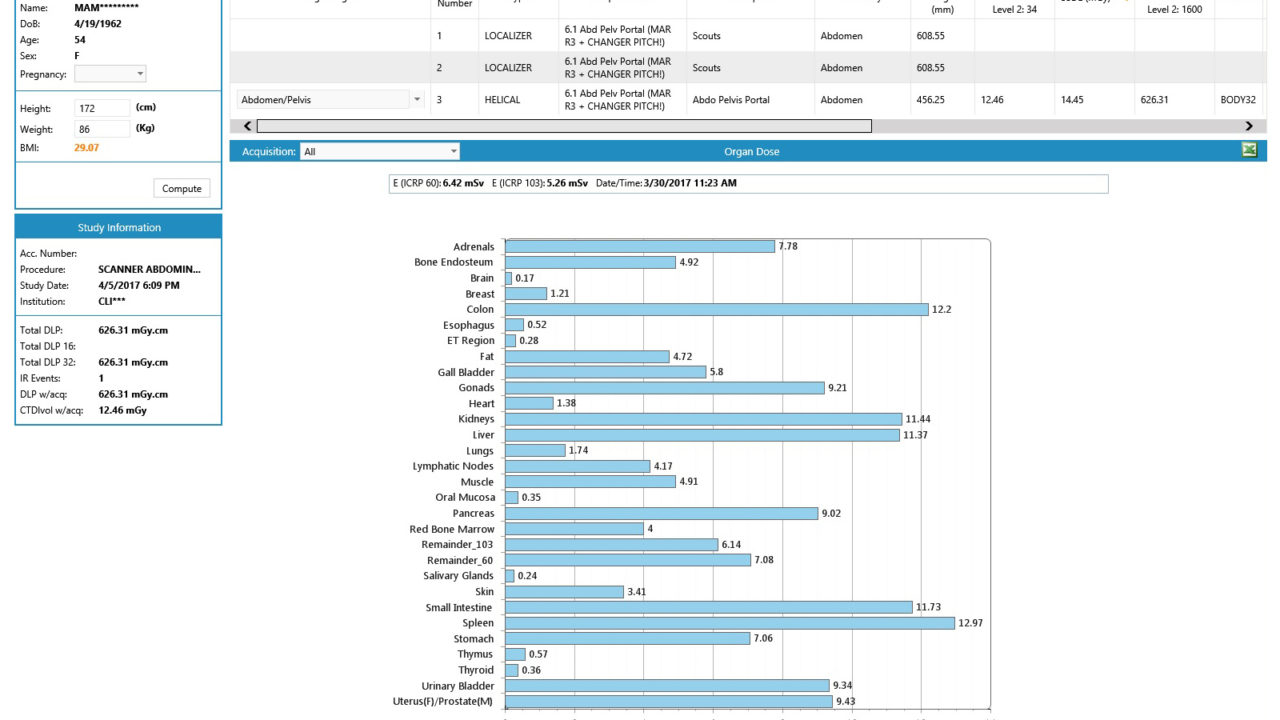This screenshot has width=1280, height=720.
Task: Click the Colon dose bar
Action: click(x=716, y=310)
